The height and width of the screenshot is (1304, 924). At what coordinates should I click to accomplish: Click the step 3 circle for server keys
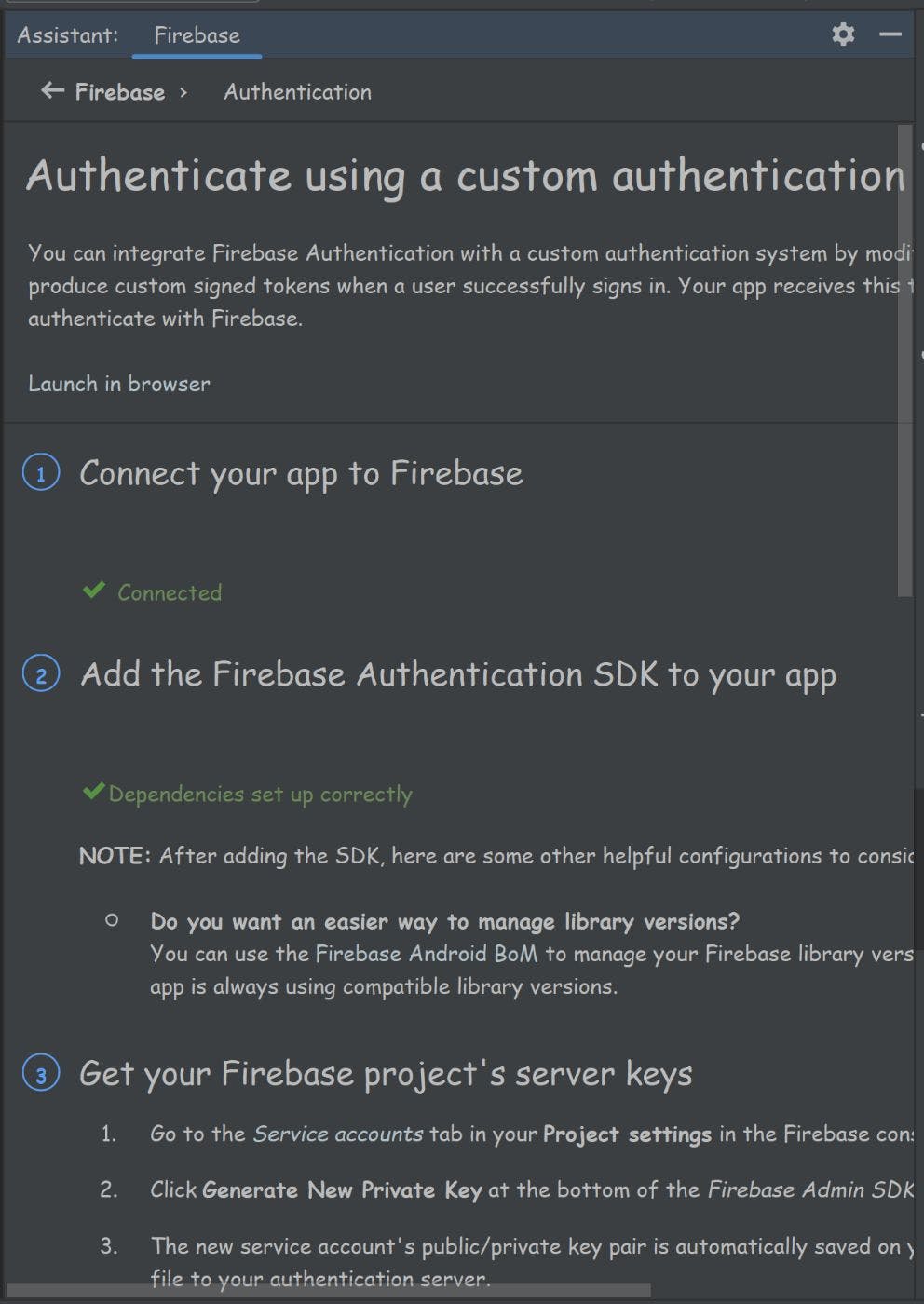[41, 1074]
